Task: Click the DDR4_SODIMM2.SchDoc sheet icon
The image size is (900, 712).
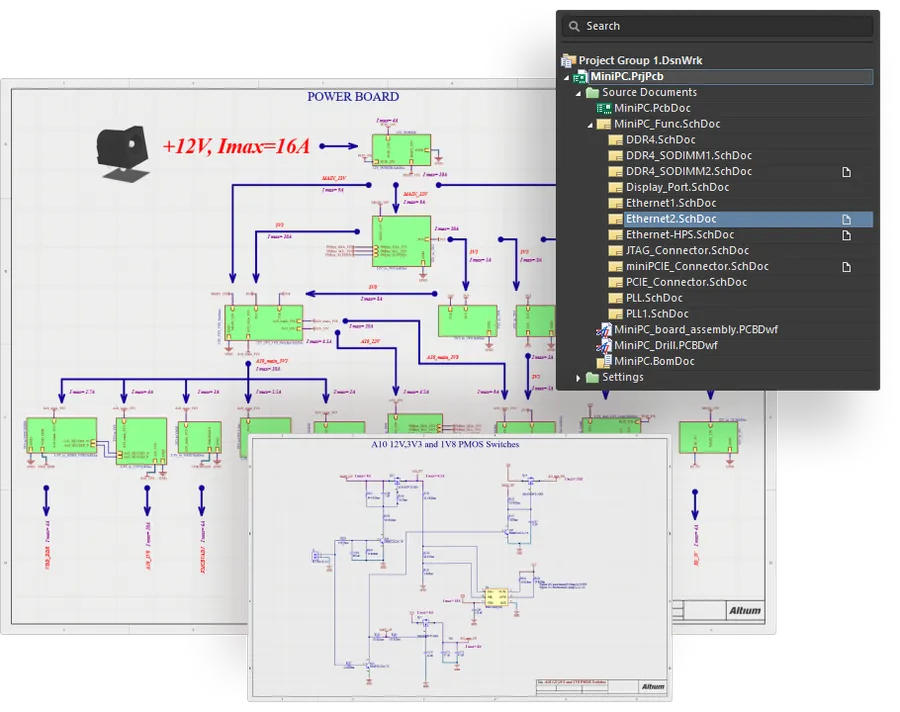Action: click(615, 171)
